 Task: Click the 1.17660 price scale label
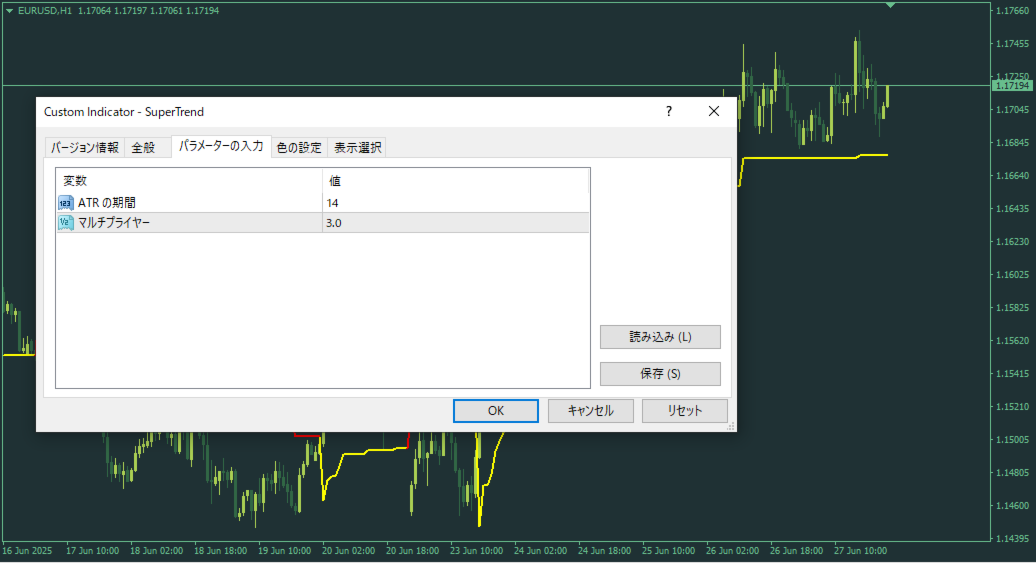(x=1012, y=11)
